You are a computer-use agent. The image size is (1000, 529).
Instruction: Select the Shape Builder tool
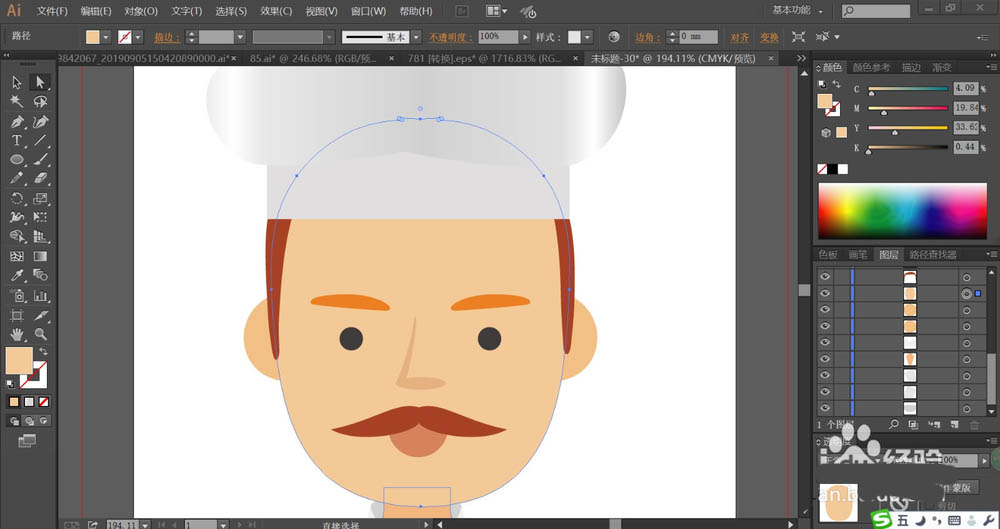17,237
